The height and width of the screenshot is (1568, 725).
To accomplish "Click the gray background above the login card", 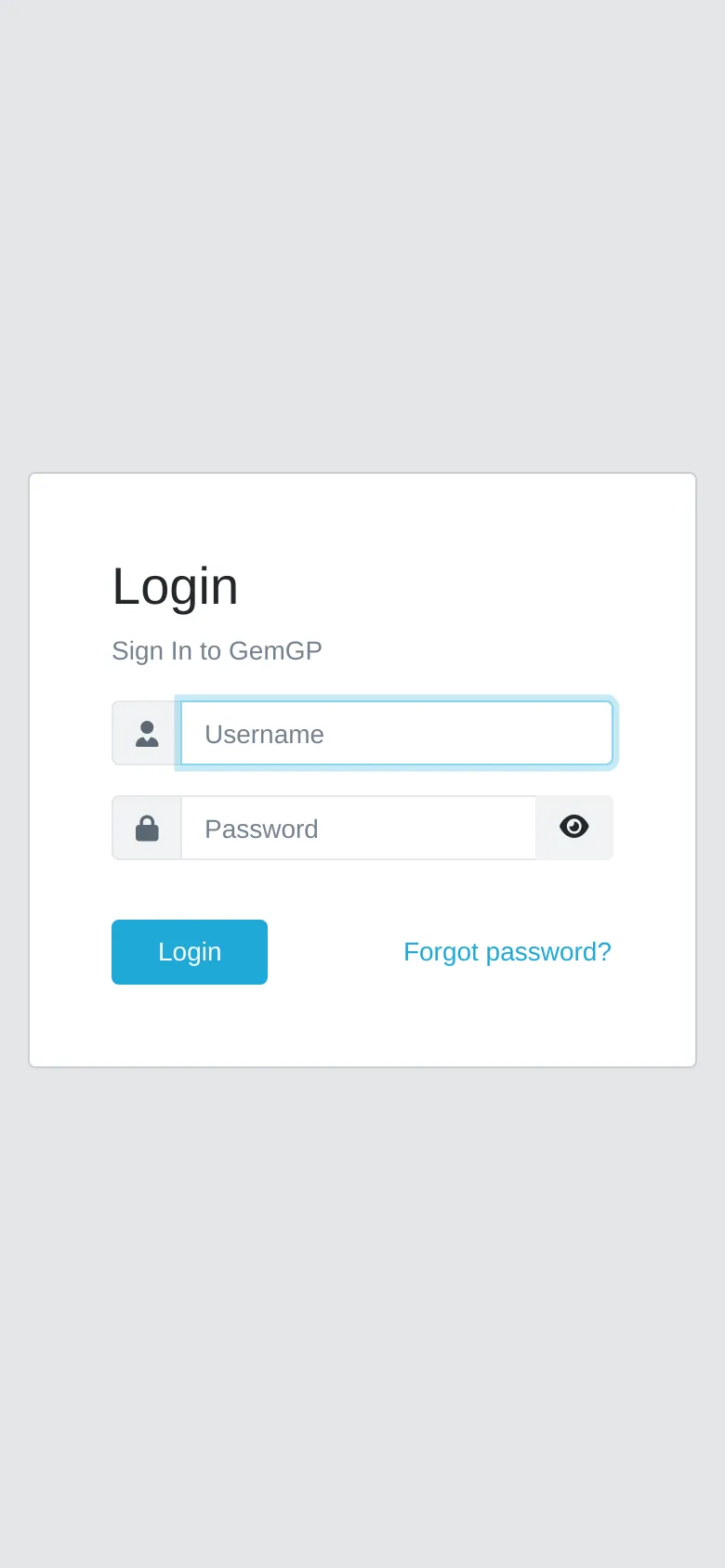I will [362, 232].
